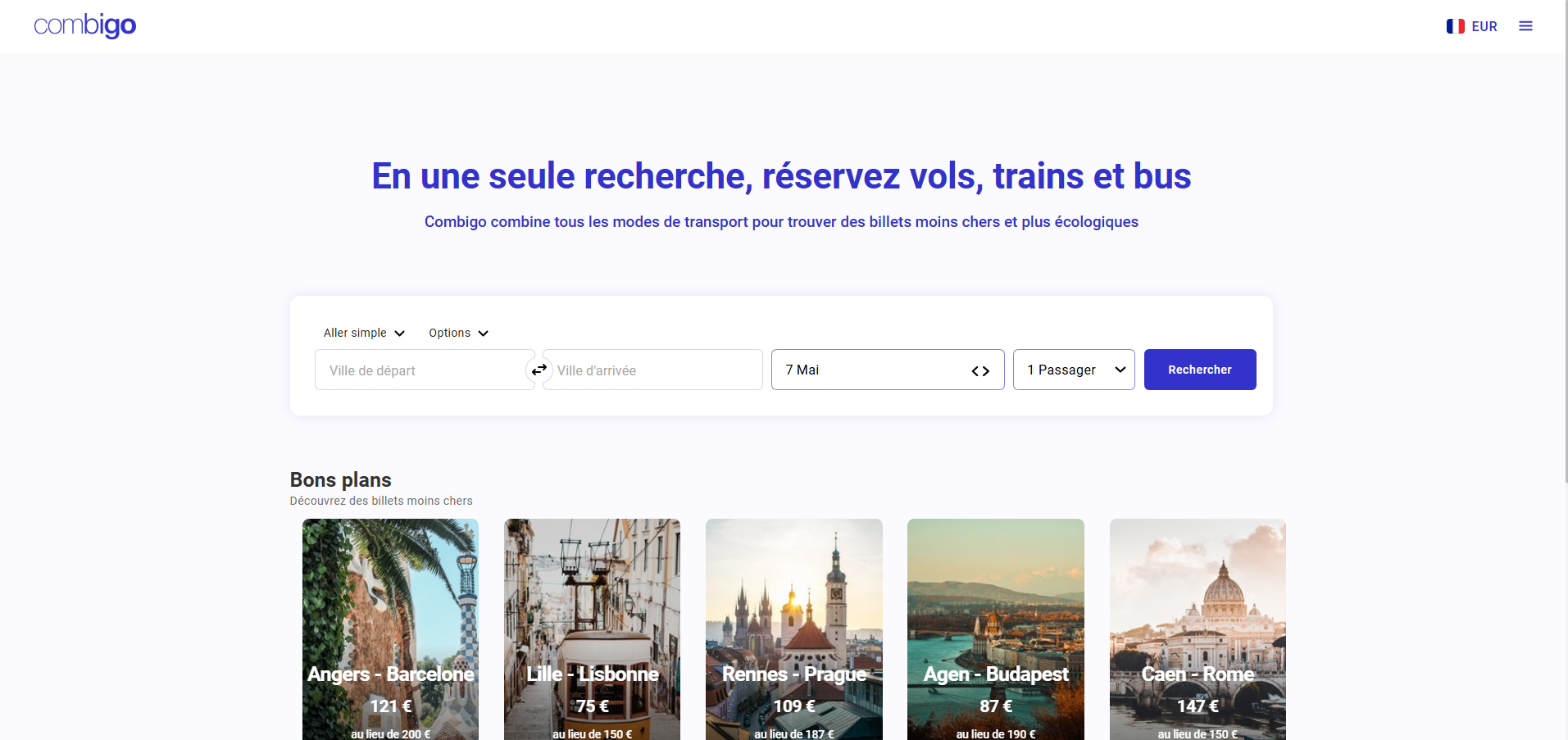Open the Caen - Rome deal

click(1198, 629)
